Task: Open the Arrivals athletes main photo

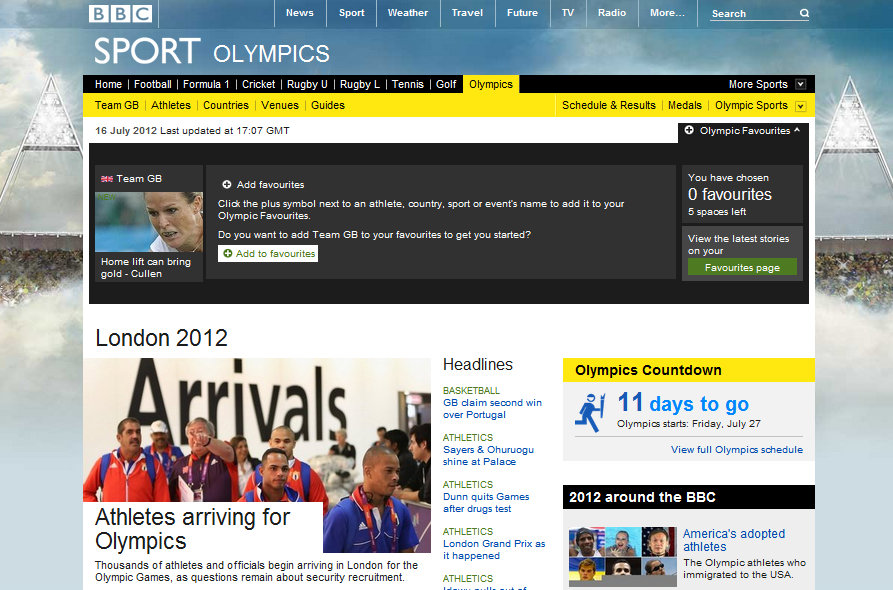Action: (257, 430)
